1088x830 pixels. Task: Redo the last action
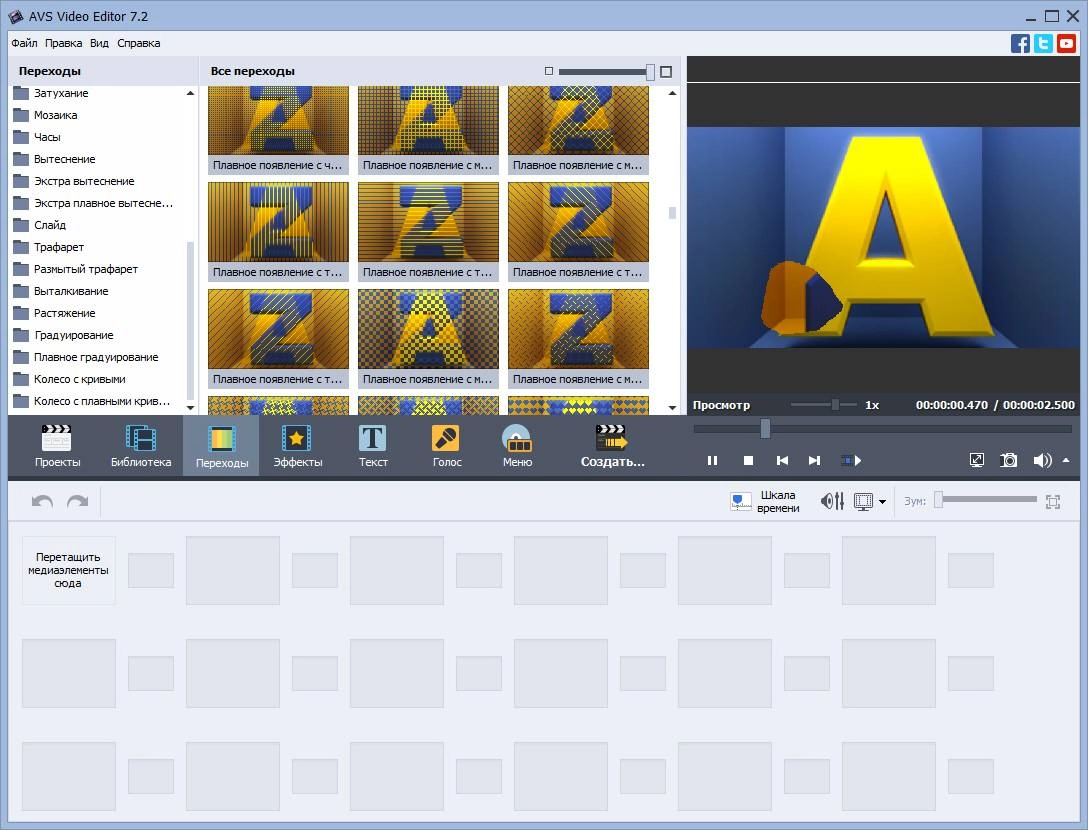pos(77,501)
